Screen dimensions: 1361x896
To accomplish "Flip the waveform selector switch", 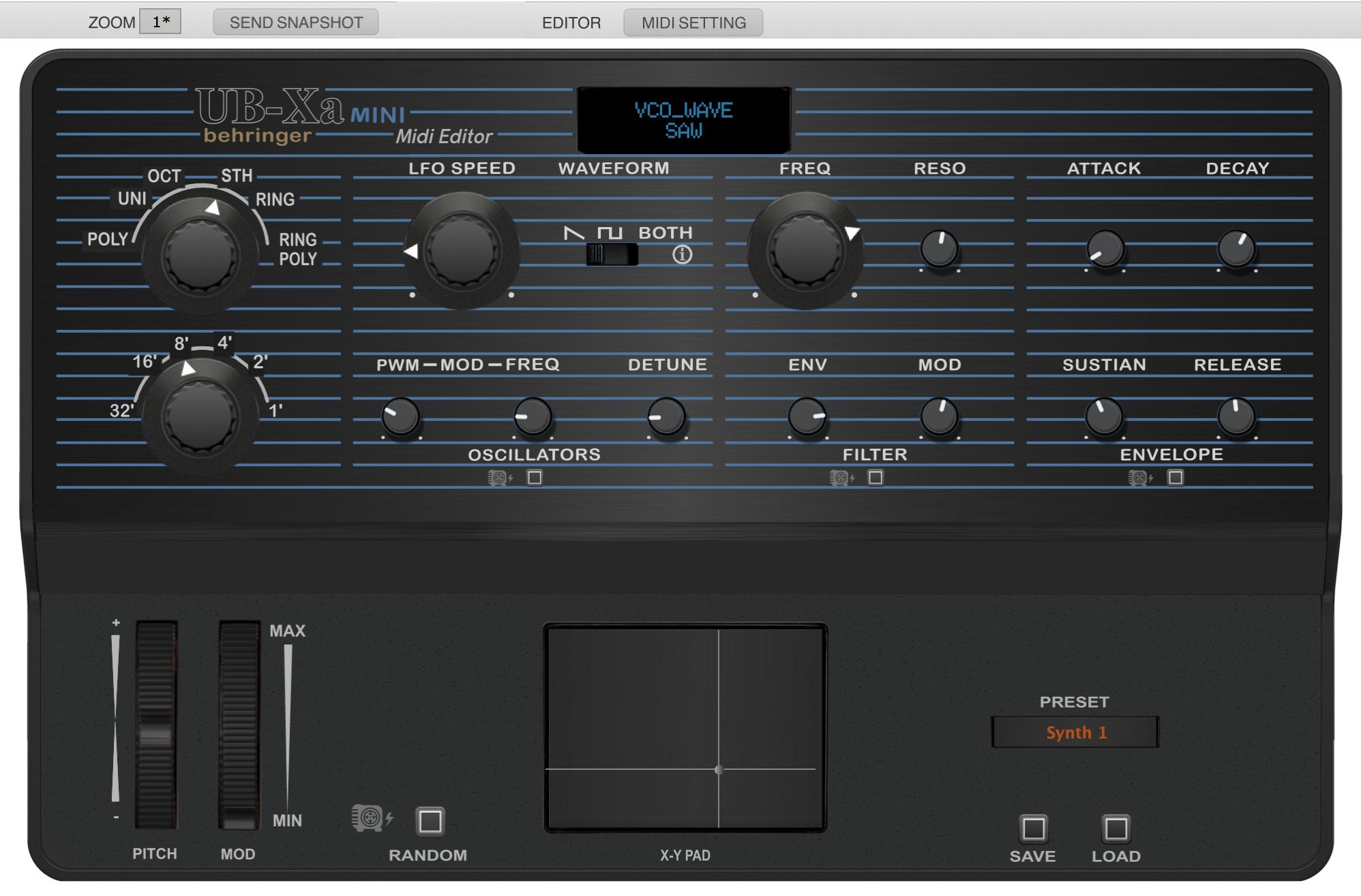I will (612, 254).
